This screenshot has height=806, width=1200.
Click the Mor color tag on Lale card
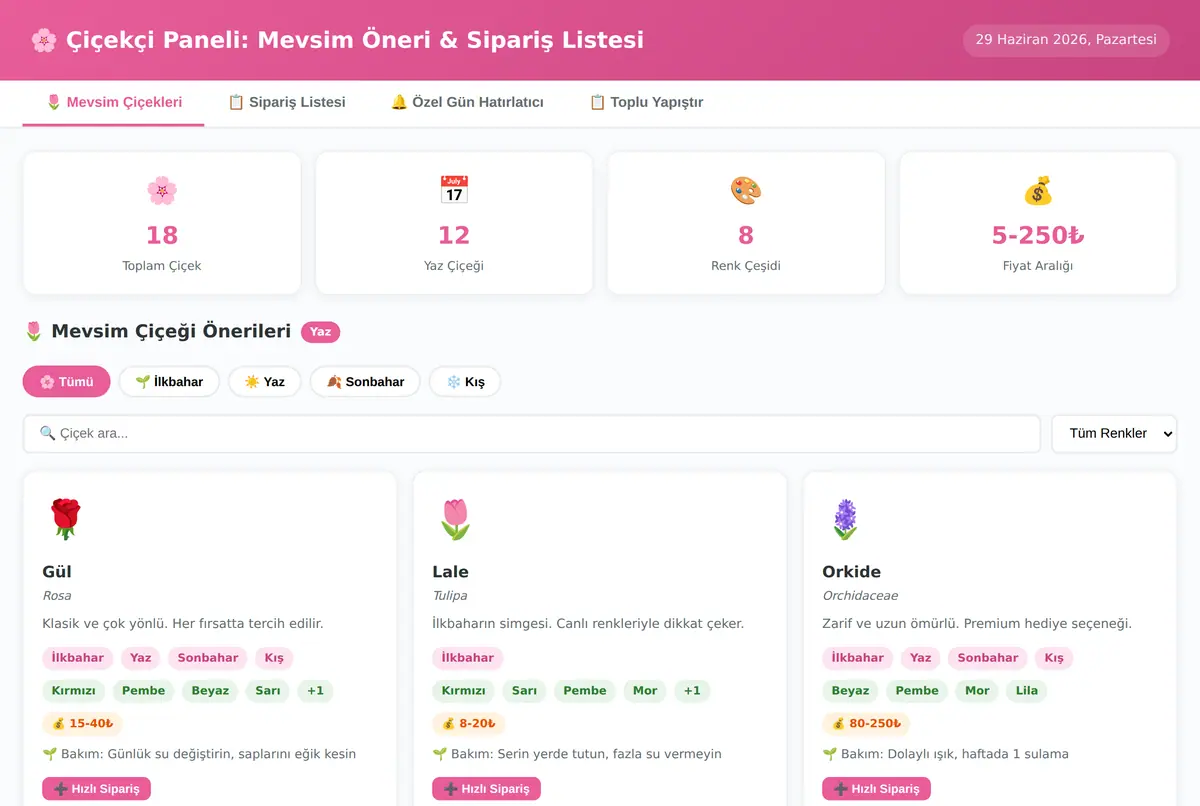click(645, 690)
